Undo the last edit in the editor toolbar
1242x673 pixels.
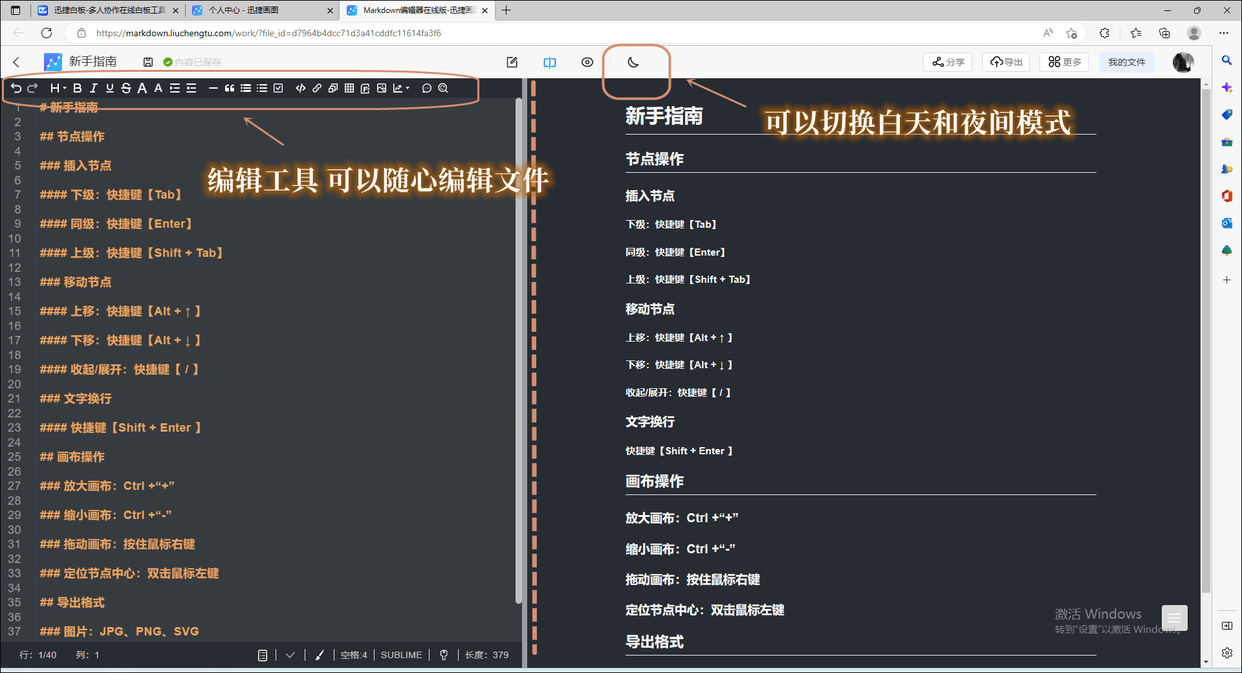(16, 88)
